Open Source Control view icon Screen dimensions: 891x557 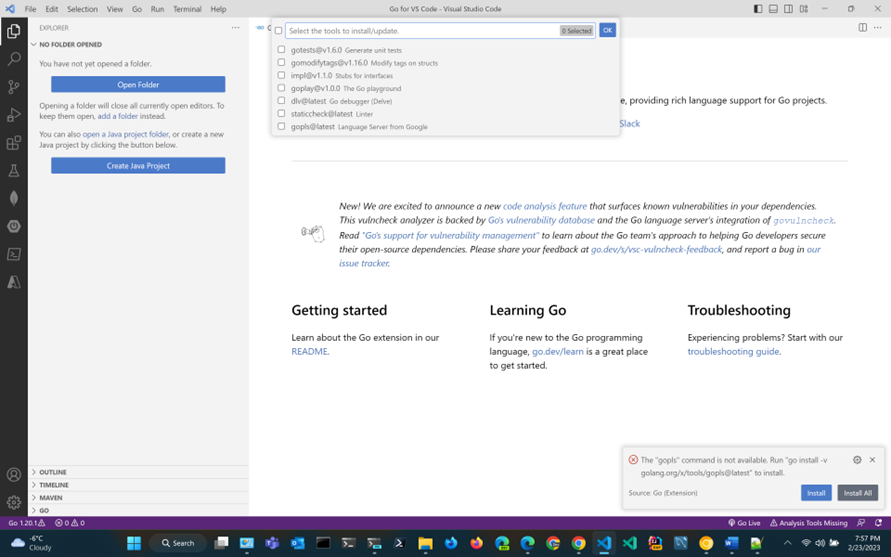coord(14,86)
